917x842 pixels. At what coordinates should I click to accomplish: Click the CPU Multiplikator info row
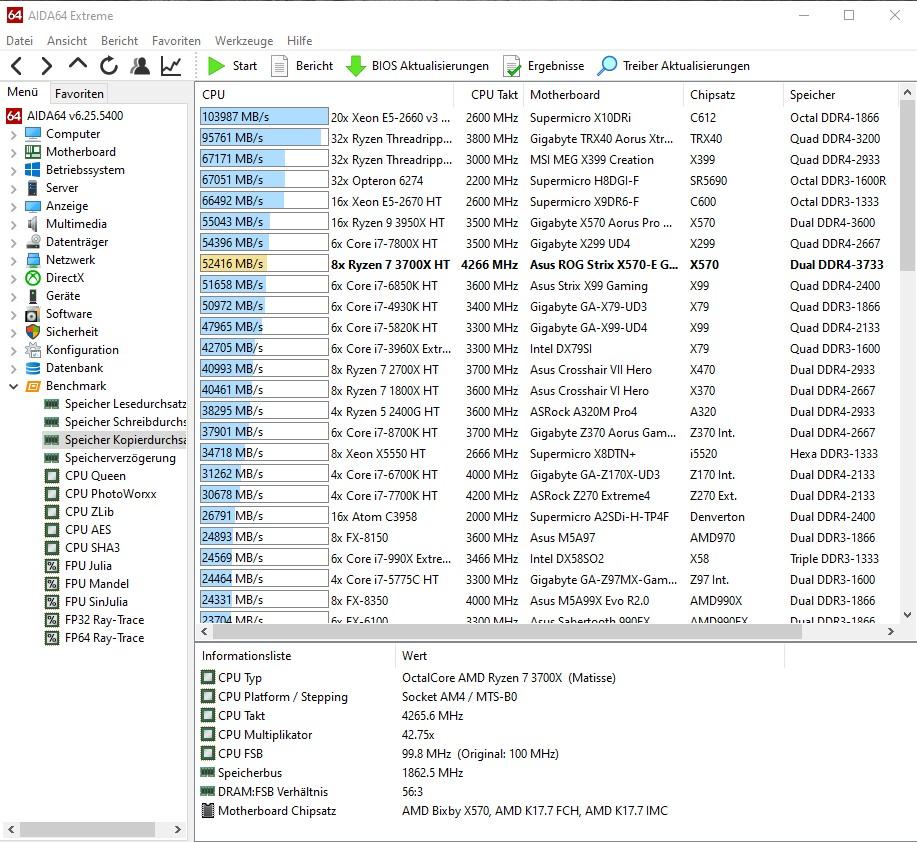491,735
